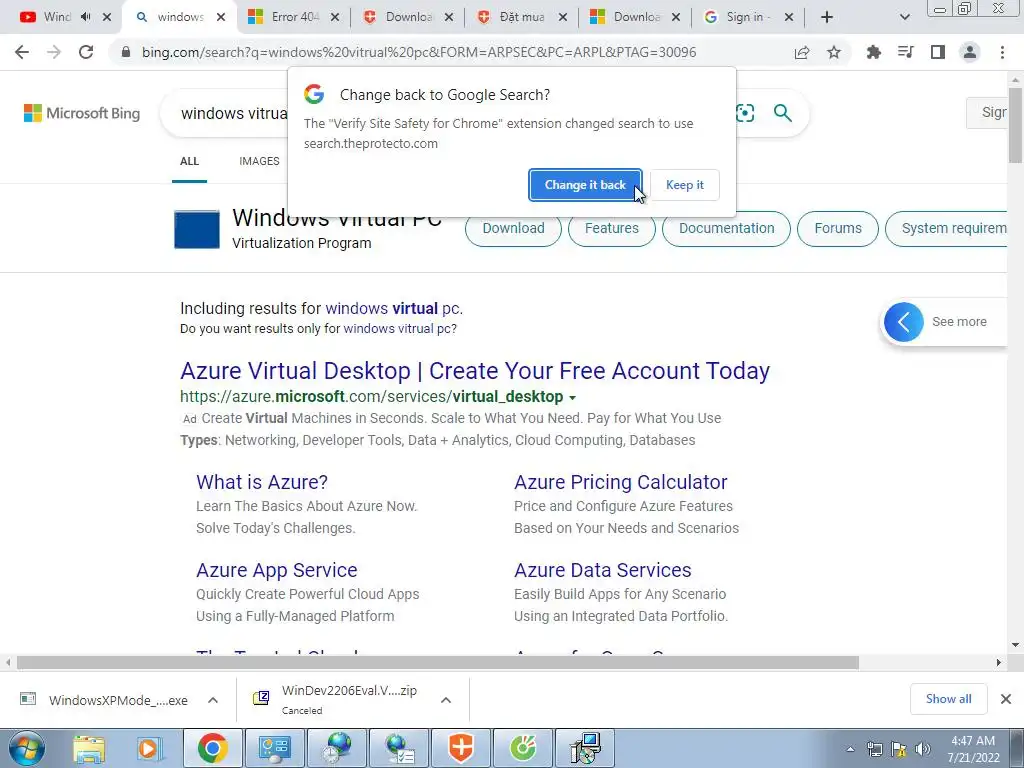Close the downloads bar
The height and width of the screenshot is (768, 1024).
[1006, 699]
